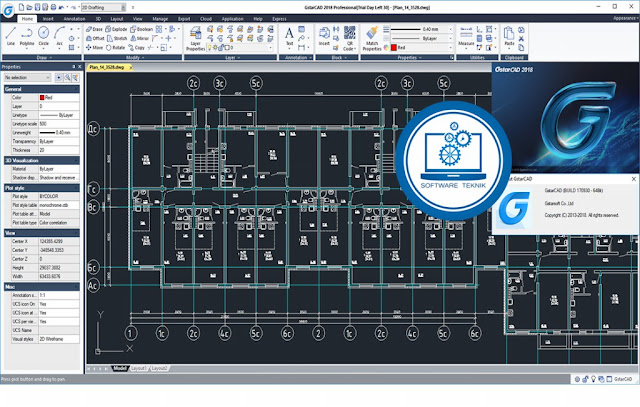Click the Color Red value in General
The height and width of the screenshot is (407, 640).
coord(59,98)
